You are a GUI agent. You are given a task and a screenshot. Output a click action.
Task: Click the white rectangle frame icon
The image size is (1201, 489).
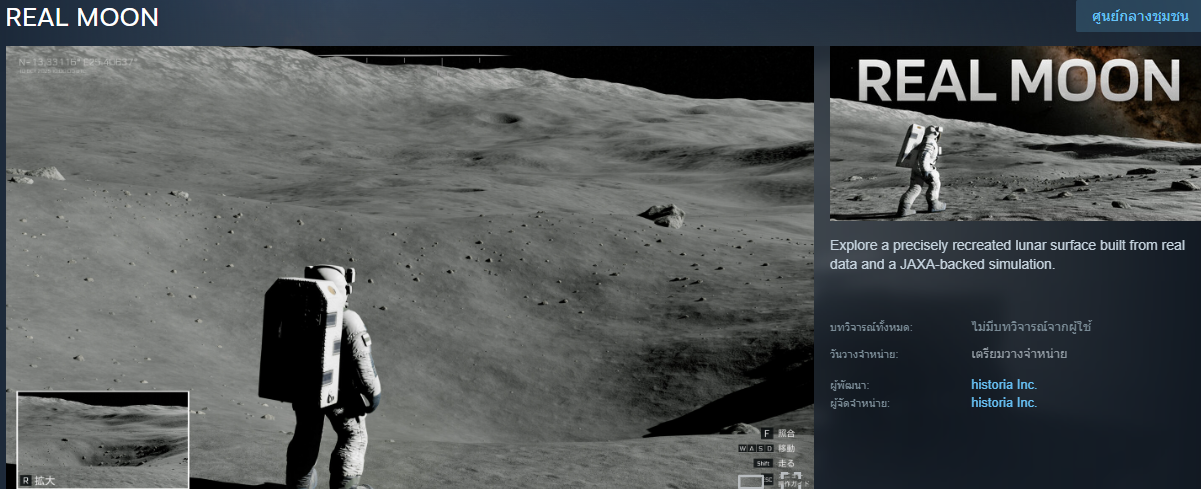tap(750, 481)
